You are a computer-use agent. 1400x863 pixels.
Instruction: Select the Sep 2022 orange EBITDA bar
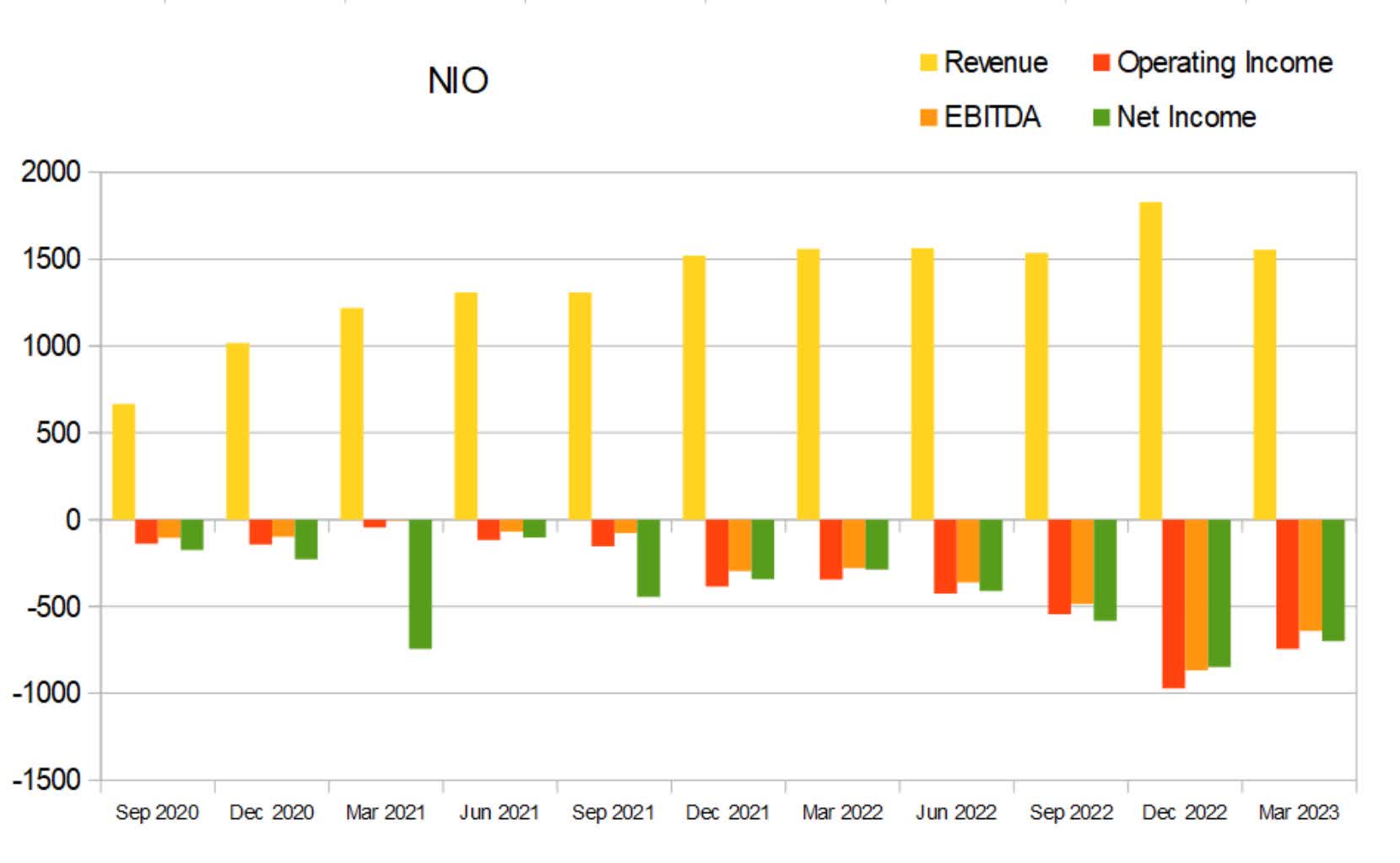coord(1082,562)
